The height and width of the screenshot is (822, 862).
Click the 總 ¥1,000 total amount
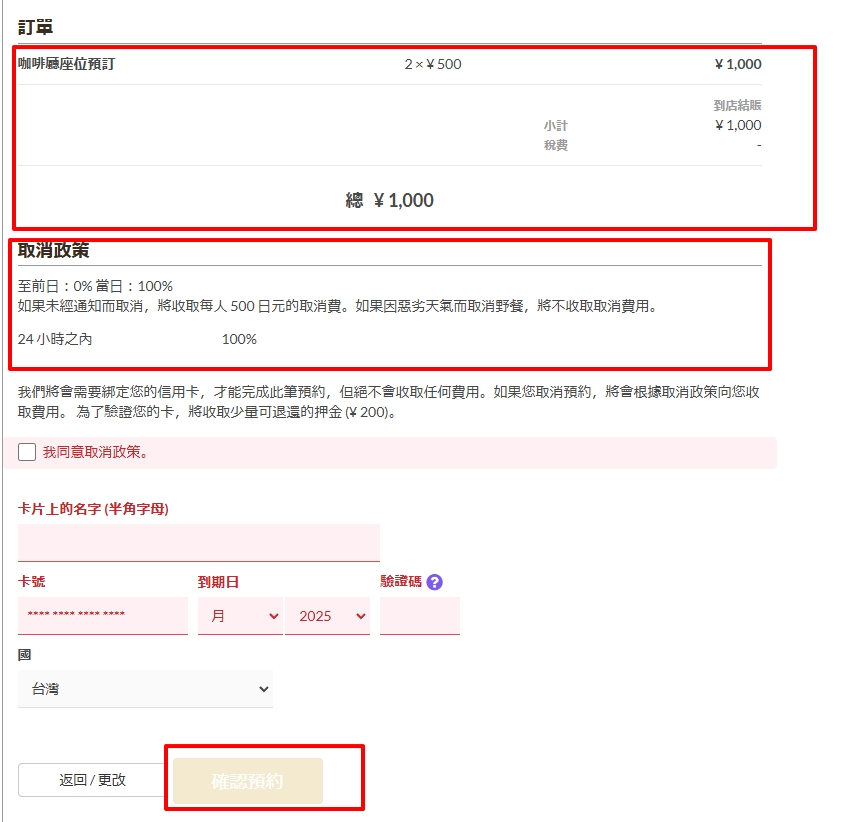[389, 200]
